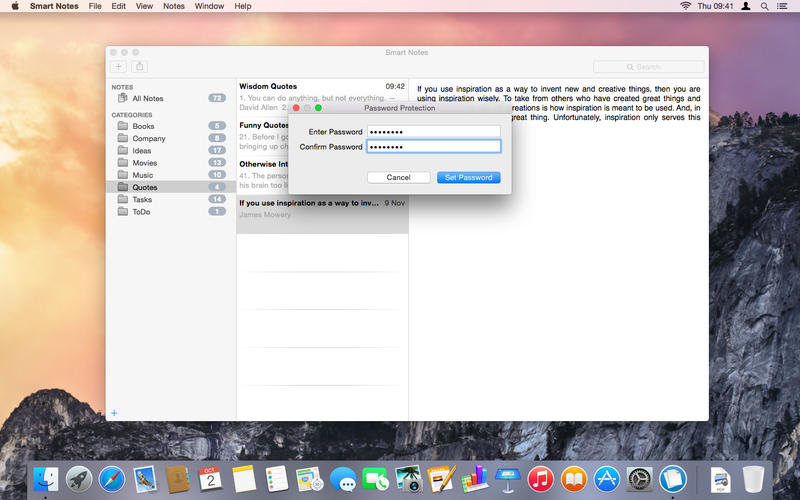Open the Movies category
Screen dimensions: 800x500
[x=171, y=163]
